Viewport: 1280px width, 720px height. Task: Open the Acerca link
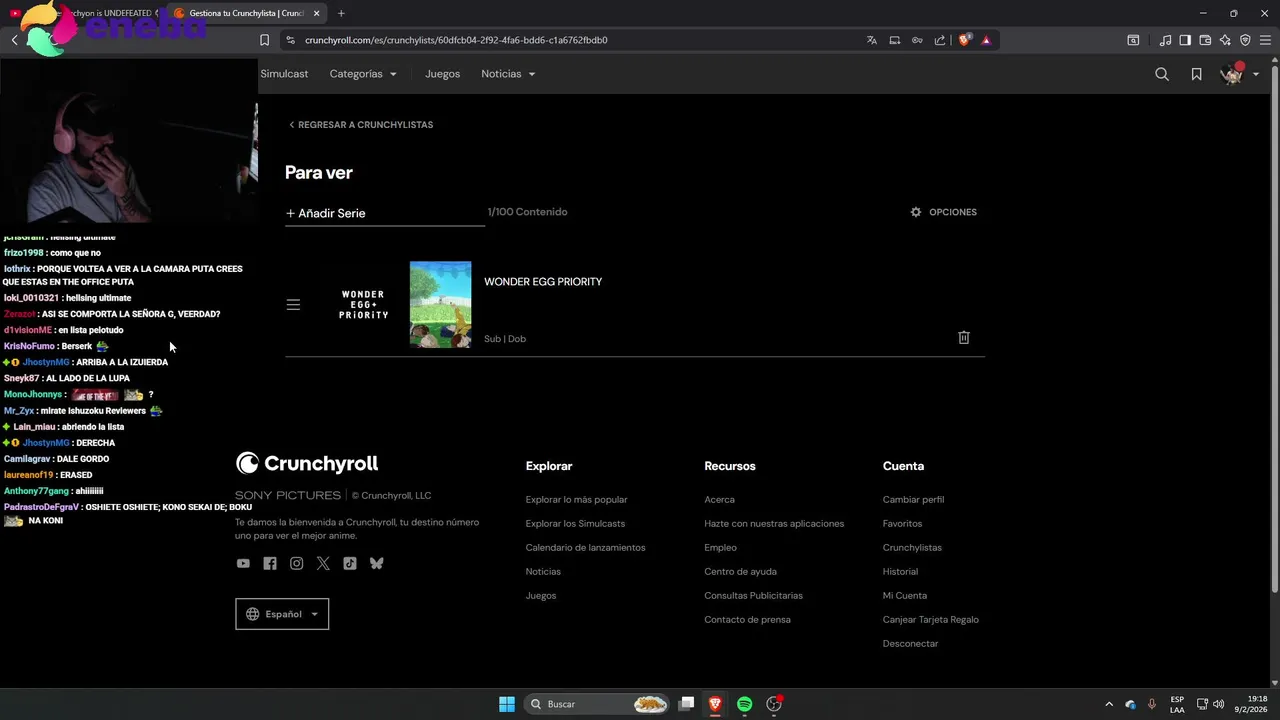coord(719,500)
